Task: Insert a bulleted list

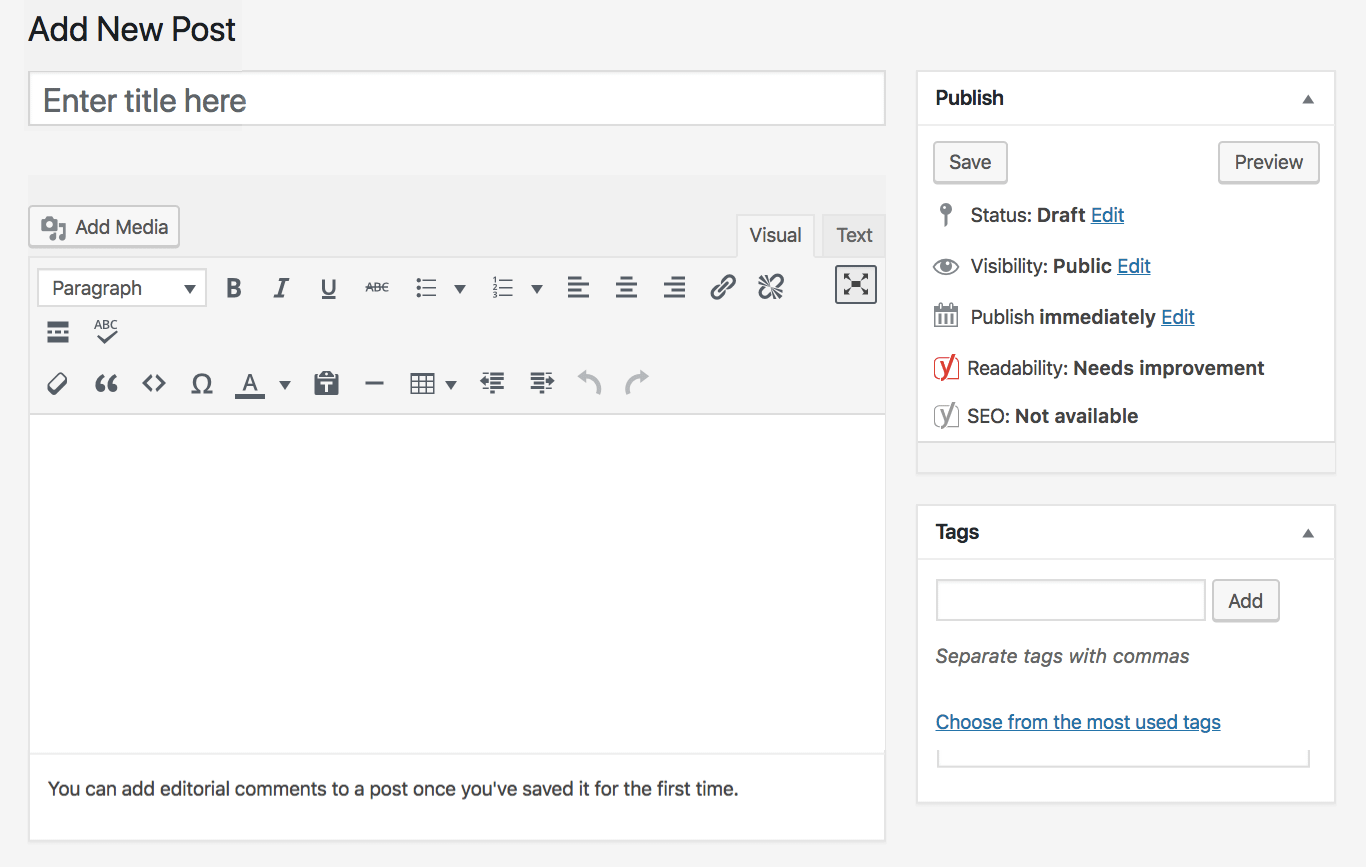Action: (427, 288)
